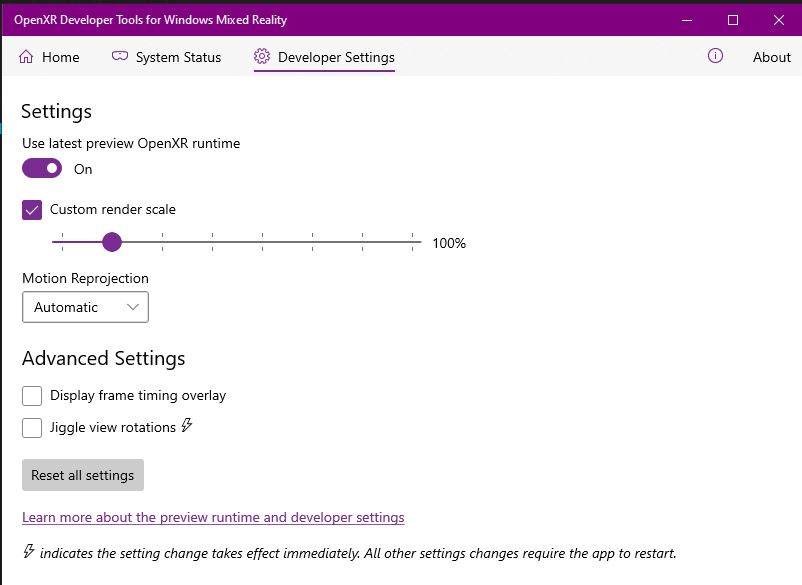Open Learn more about preview runtime link
The width and height of the screenshot is (802, 585).
tap(213, 518)
